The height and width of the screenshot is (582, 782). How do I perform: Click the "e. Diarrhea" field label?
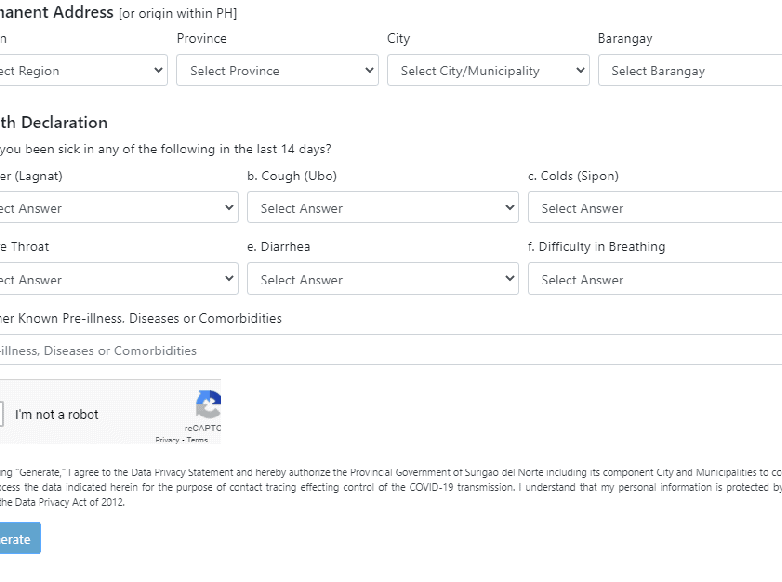pos(278,247)
